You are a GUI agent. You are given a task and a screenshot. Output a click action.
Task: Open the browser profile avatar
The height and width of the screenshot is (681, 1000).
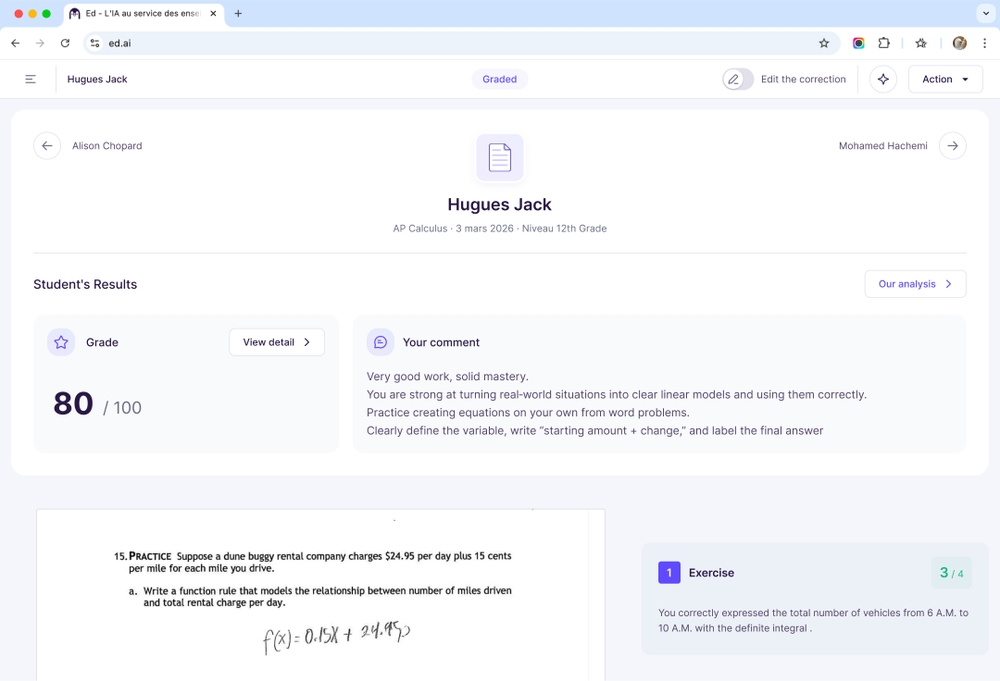tap(959, 43)
